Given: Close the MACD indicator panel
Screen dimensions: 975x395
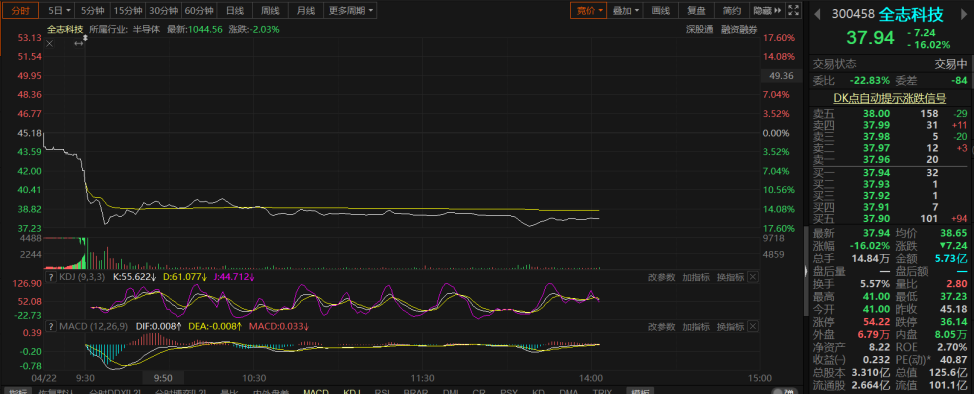Looking at the screenshot, I should (x=753, y=327).
